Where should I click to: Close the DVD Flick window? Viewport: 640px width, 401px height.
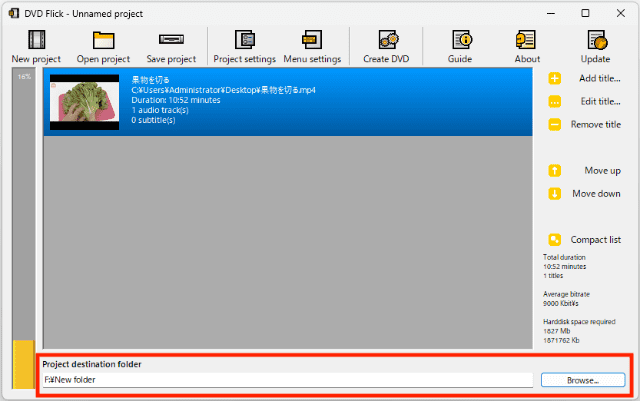tap(621, 13)
